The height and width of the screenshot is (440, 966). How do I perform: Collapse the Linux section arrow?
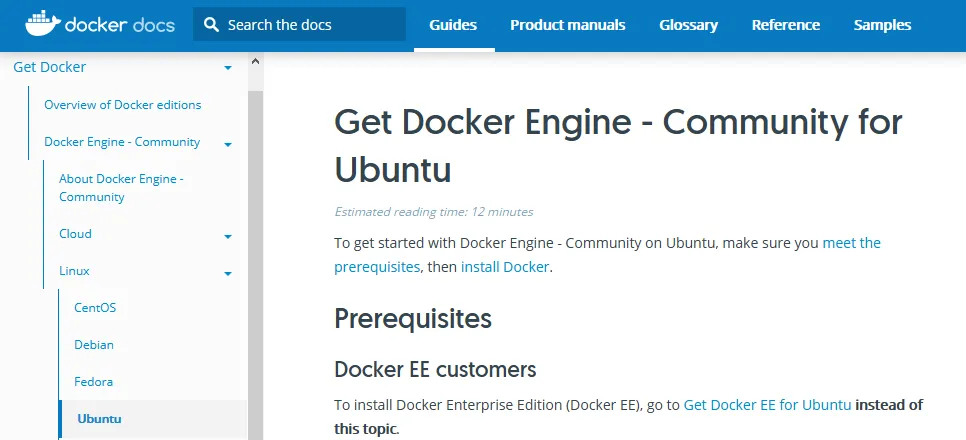(x=228, y=273)
